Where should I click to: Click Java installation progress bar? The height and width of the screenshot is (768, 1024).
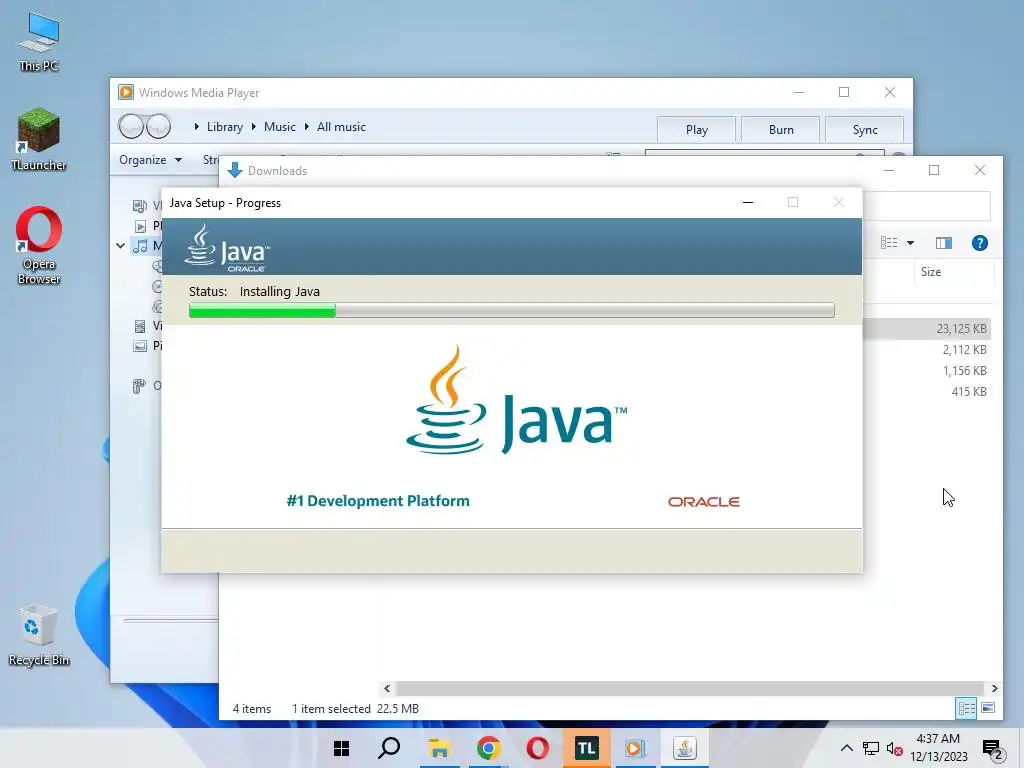[511, 310]
